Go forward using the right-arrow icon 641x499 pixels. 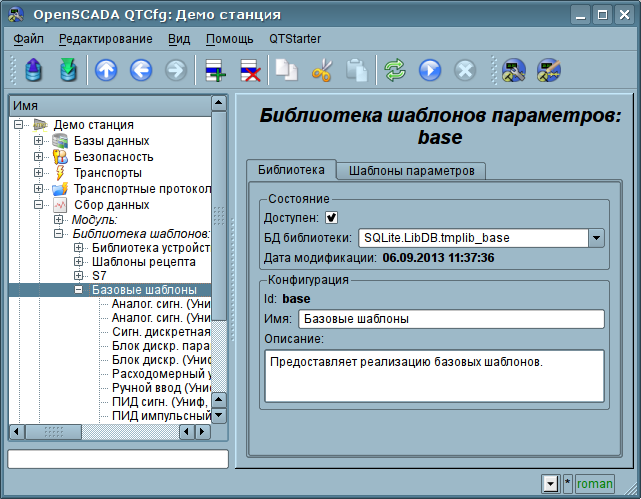176,70
